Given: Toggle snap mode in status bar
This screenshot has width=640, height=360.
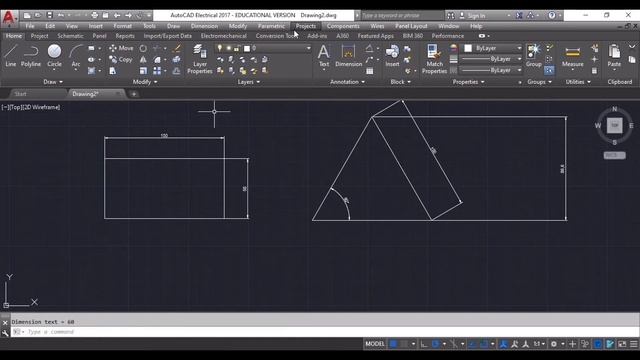Looking at the screenshot, I should point(404,344).
